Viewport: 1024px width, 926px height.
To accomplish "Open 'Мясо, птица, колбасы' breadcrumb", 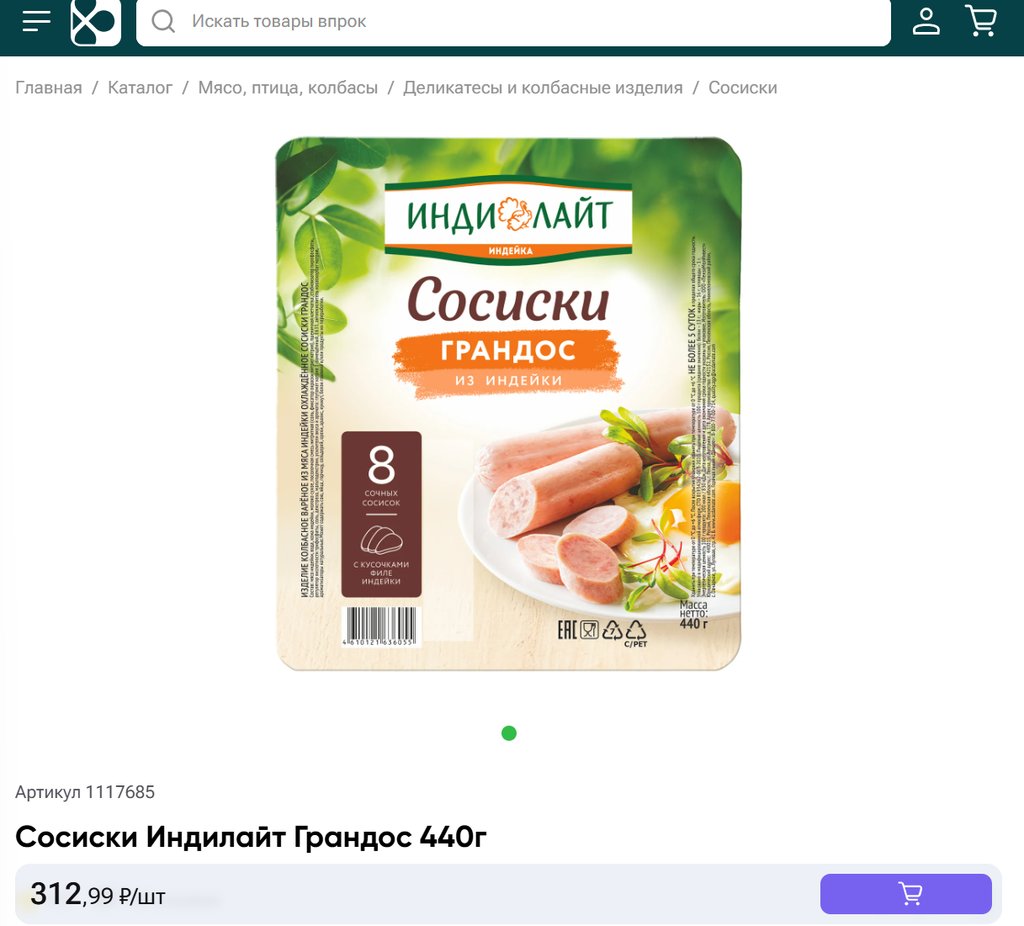I will point(288,88).
